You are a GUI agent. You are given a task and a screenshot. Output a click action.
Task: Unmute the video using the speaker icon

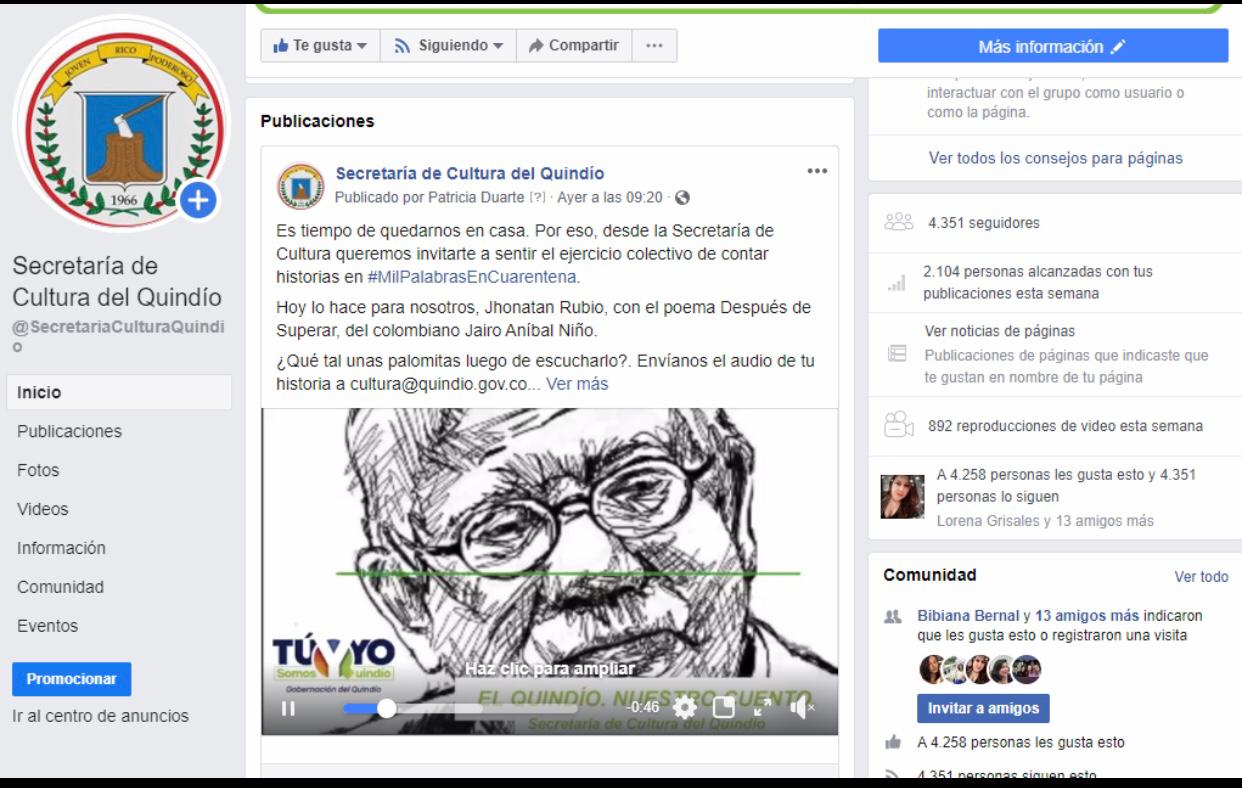point(802,707)
